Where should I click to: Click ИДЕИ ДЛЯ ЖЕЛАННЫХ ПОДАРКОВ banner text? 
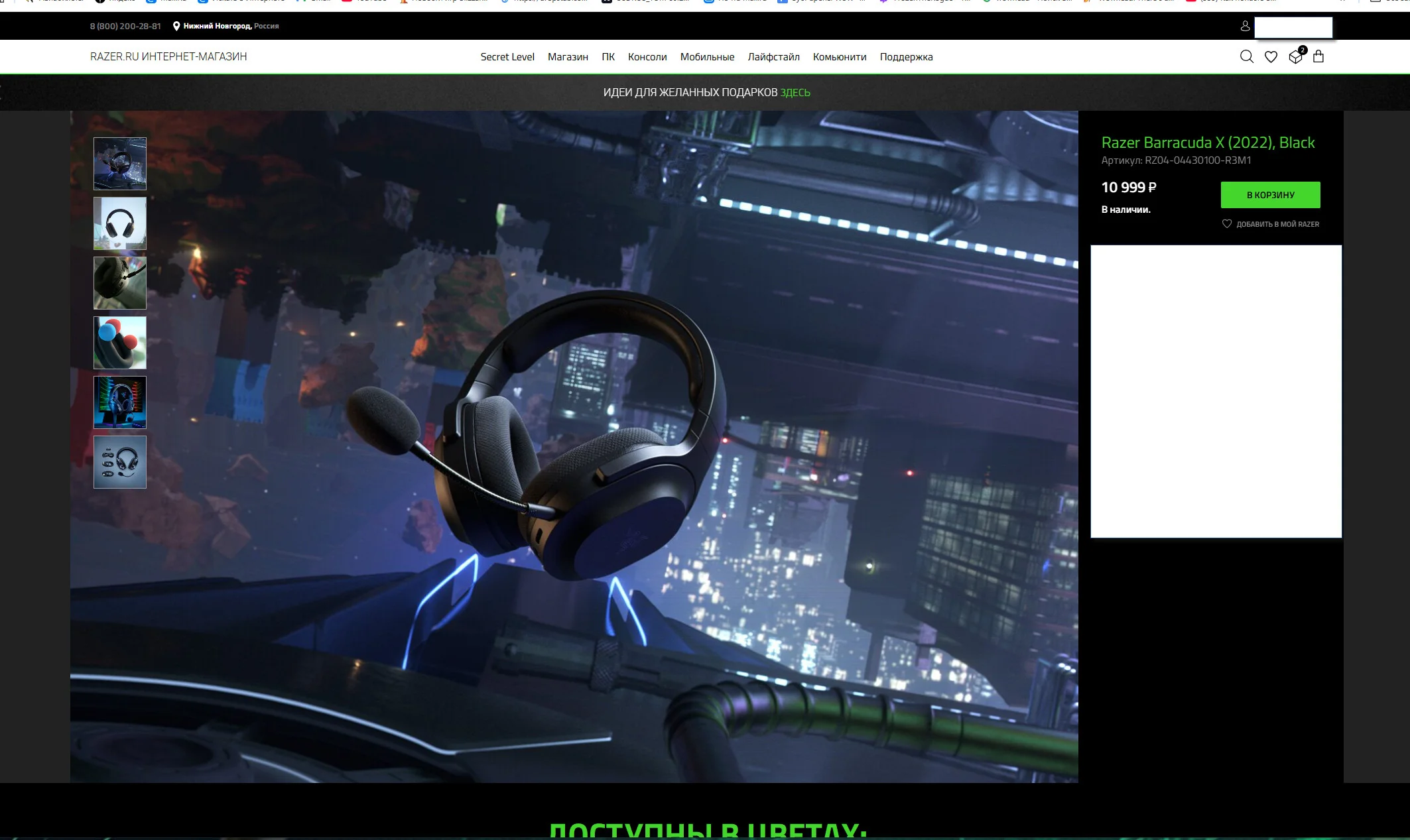(x=690, y=93)
